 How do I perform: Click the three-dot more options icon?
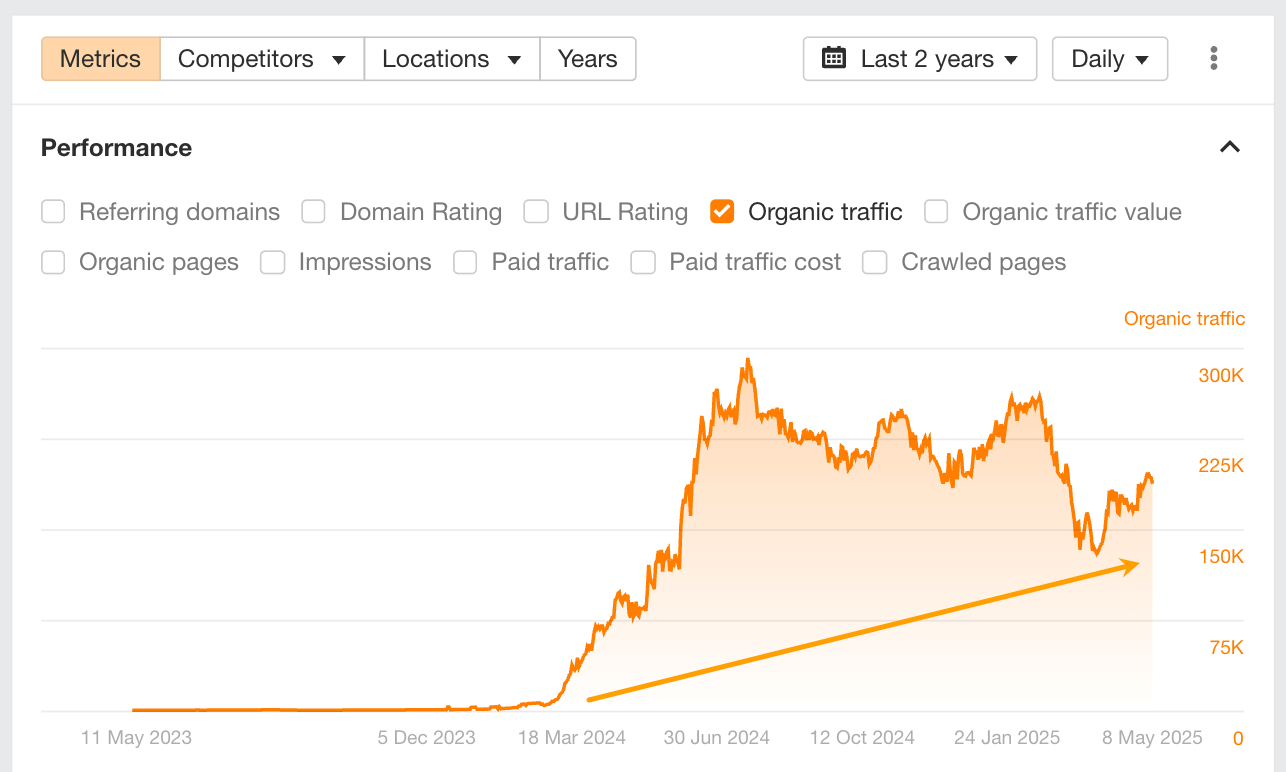1213,59
